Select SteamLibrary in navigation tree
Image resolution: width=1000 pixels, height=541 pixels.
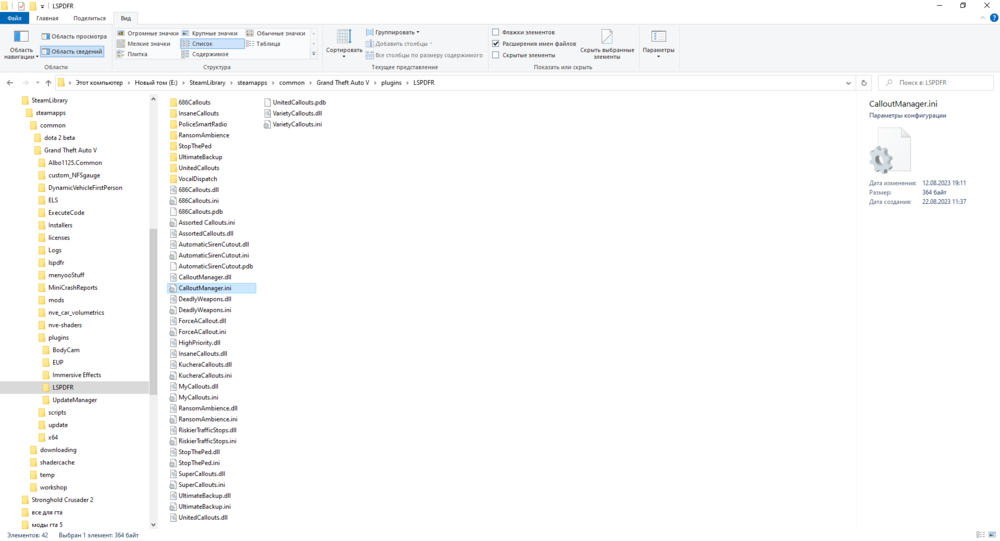click(x=50, y=100)
